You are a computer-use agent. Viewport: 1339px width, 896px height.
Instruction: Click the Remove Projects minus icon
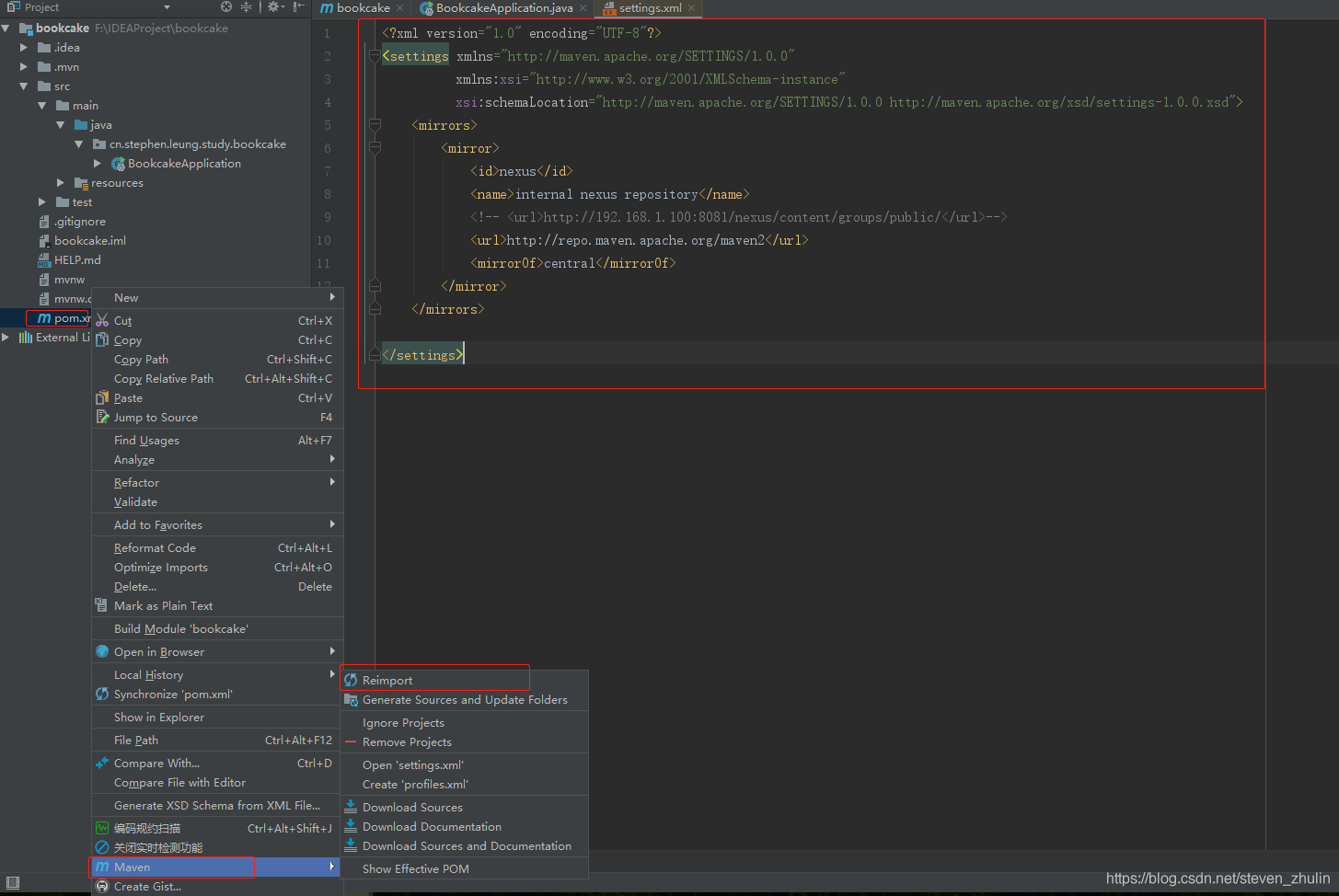(x=351, y=742)
